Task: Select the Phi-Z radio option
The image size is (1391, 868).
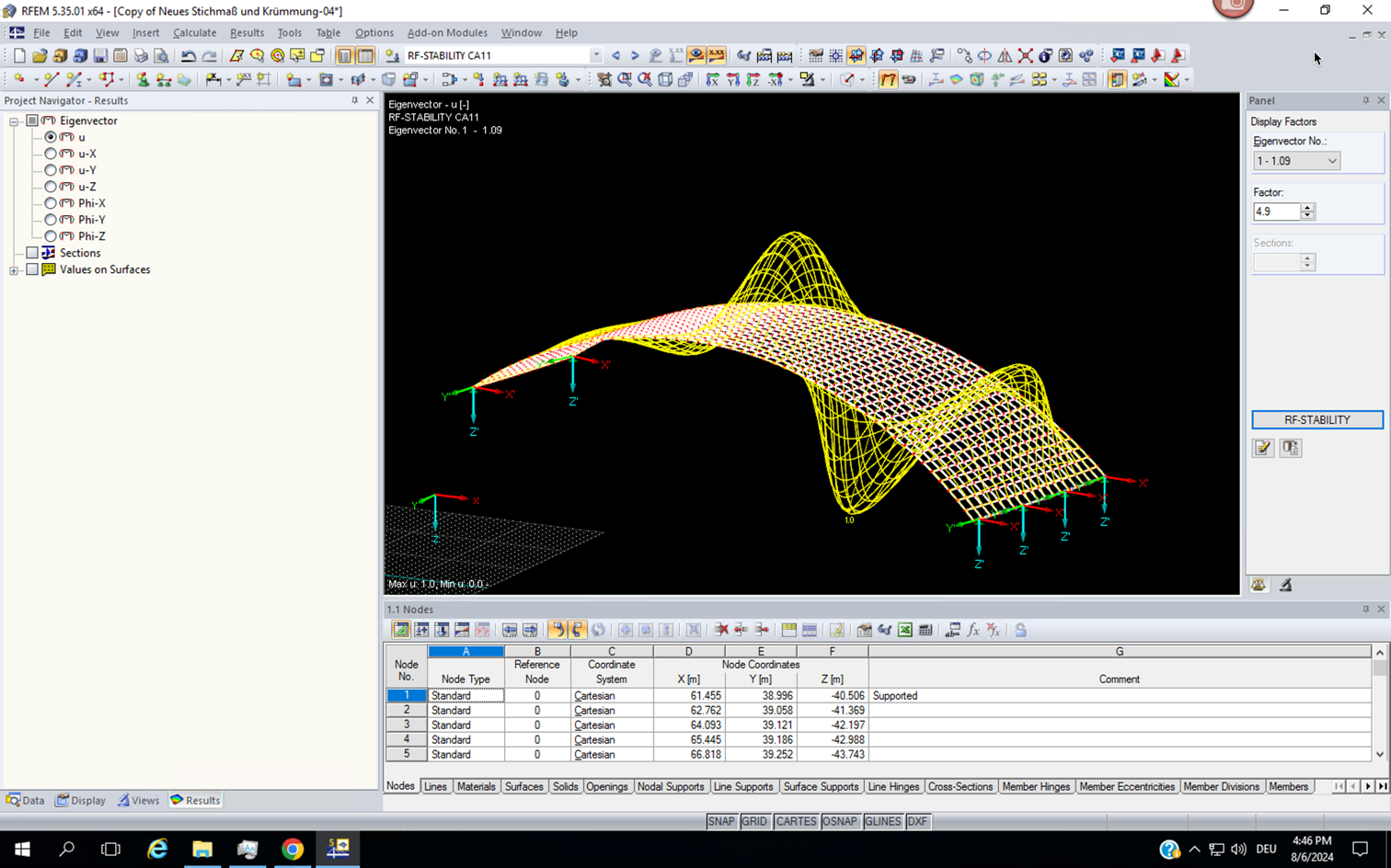Action: 51,236
